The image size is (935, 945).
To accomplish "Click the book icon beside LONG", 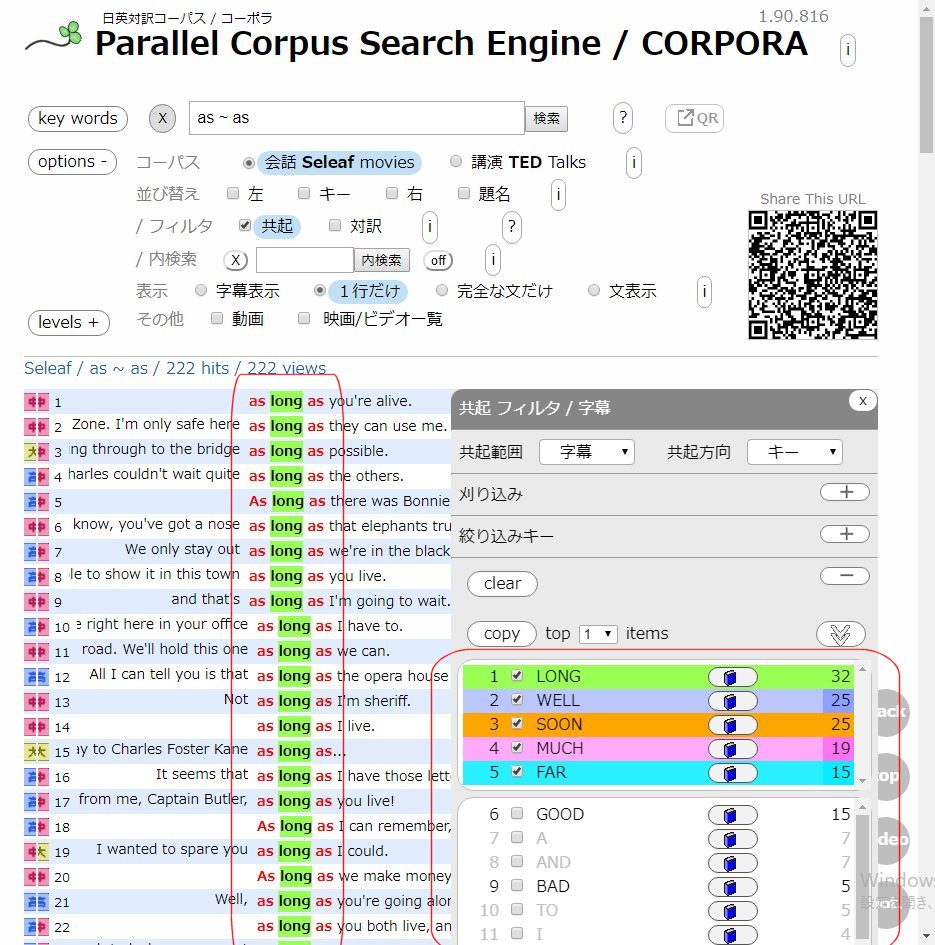I will point(732,677).
